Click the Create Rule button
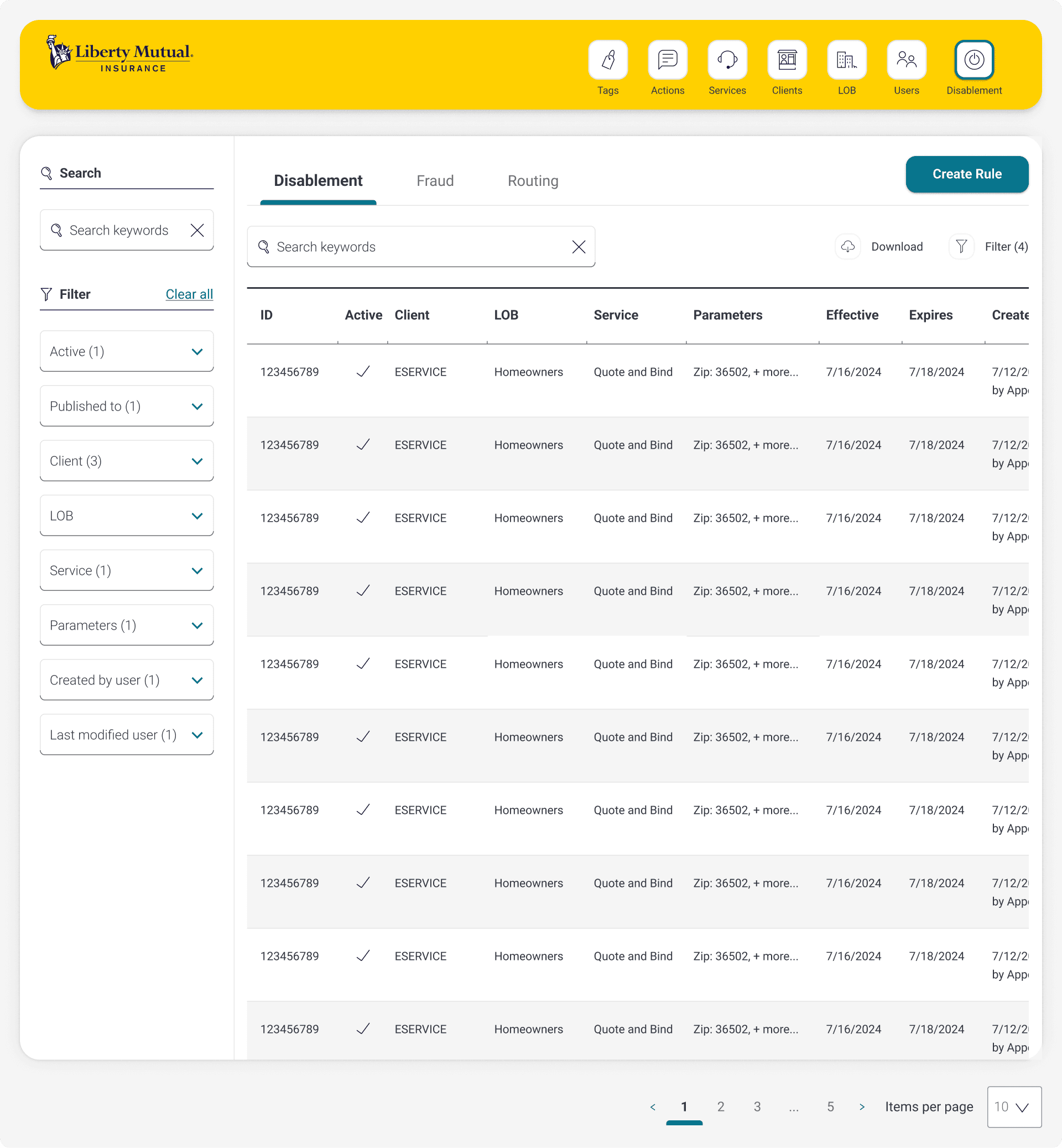Viewport: 1062px width, 1148px height. click(967, 174)
